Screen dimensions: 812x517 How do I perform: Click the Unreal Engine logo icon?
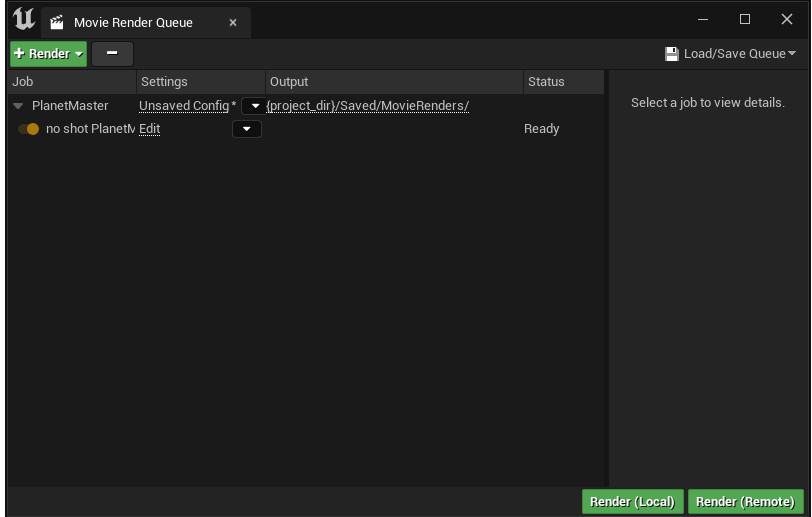pos(22,20)
